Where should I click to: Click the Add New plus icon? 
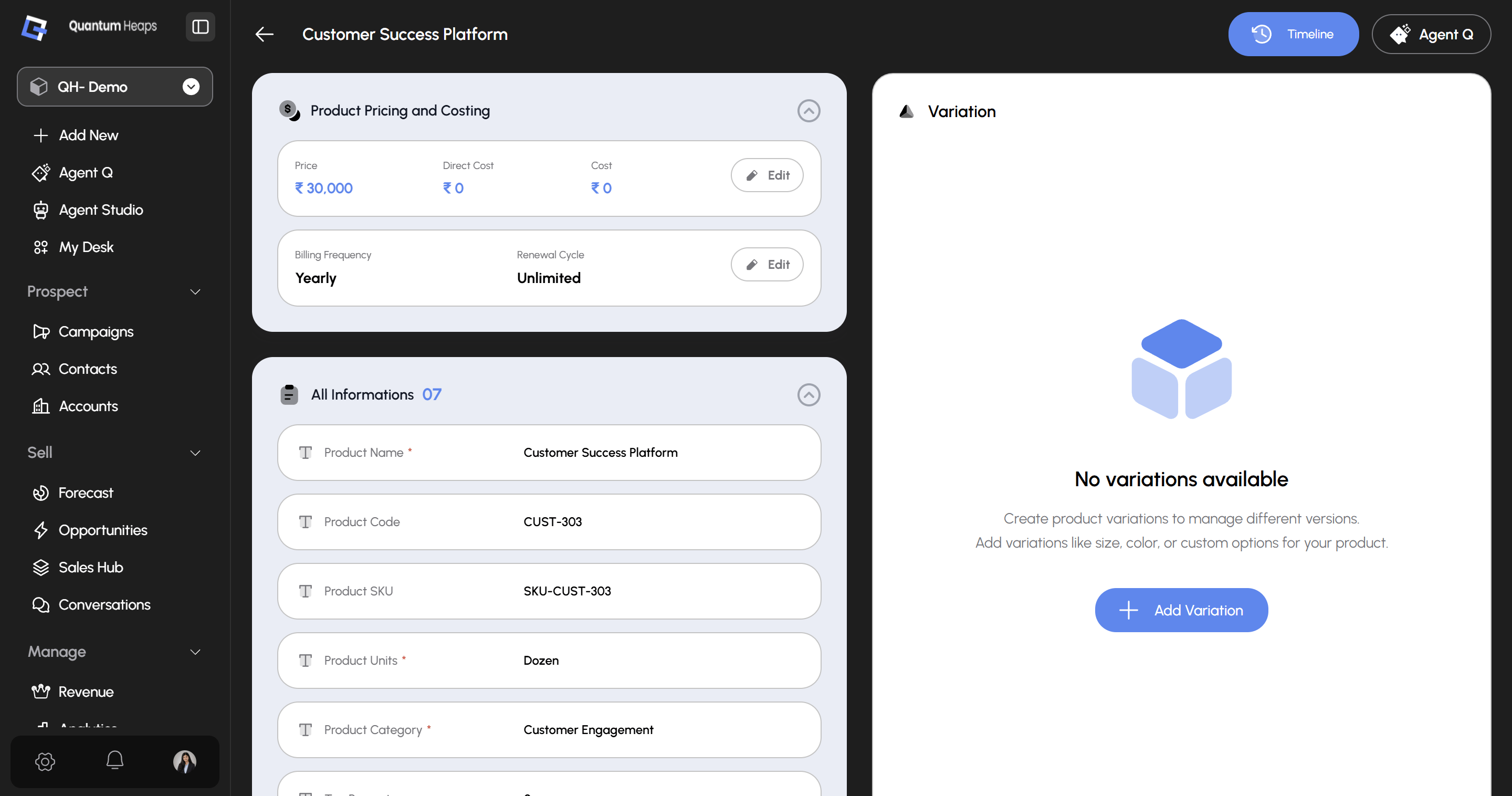[40, 135]
